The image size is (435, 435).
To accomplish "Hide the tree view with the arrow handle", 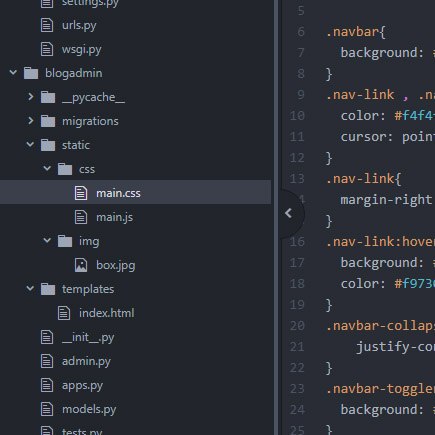I will [x=289, y=213].
